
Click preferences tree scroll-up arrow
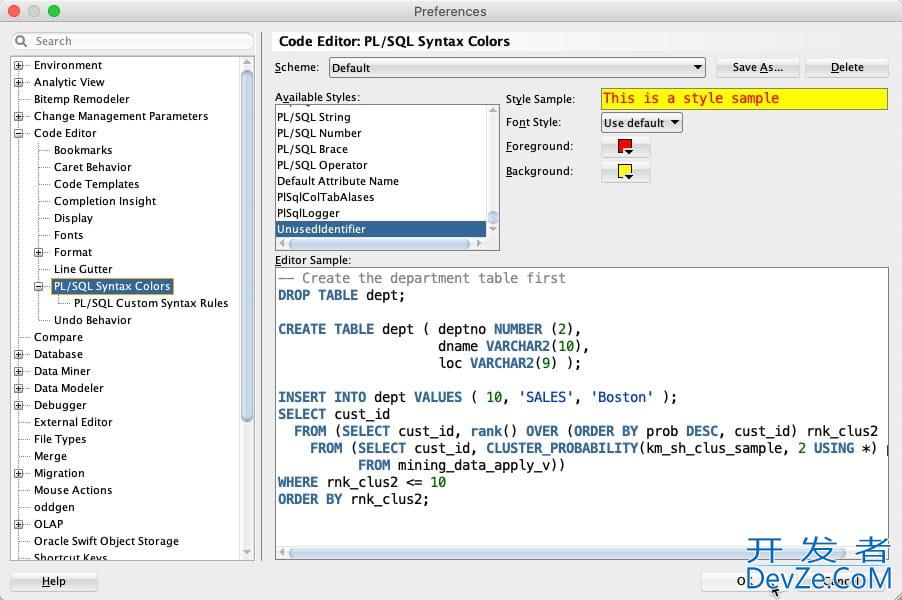click(247, 62)
